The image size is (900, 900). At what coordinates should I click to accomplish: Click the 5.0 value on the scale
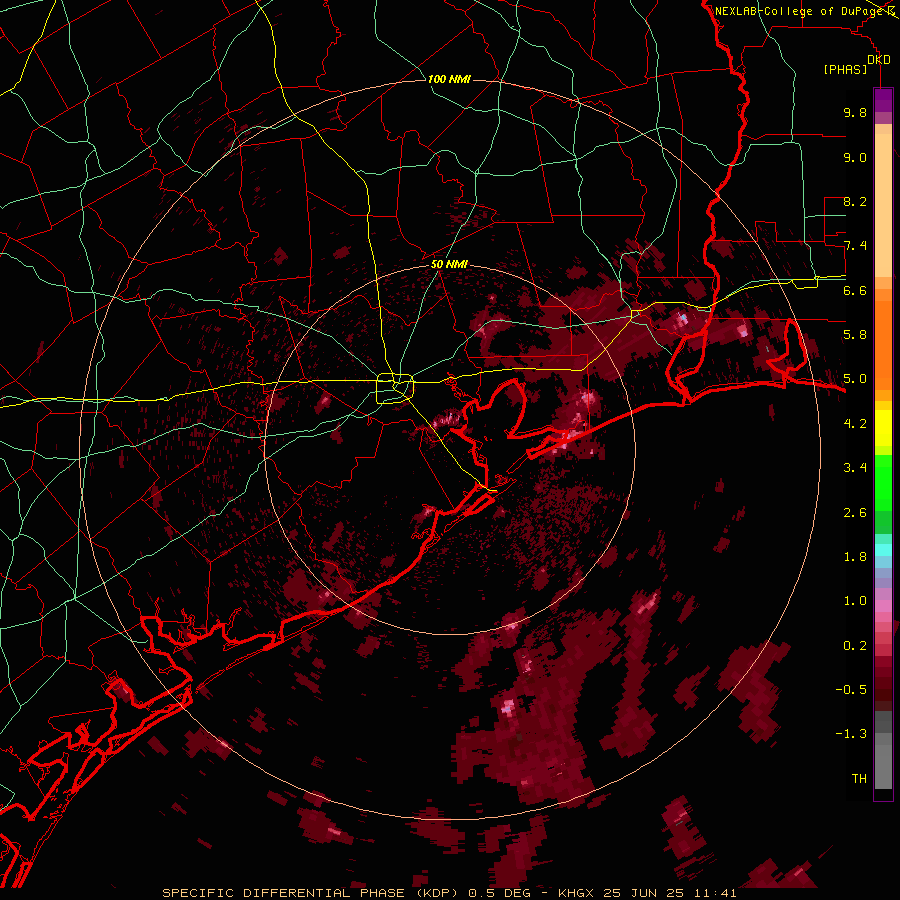point(855,379)
